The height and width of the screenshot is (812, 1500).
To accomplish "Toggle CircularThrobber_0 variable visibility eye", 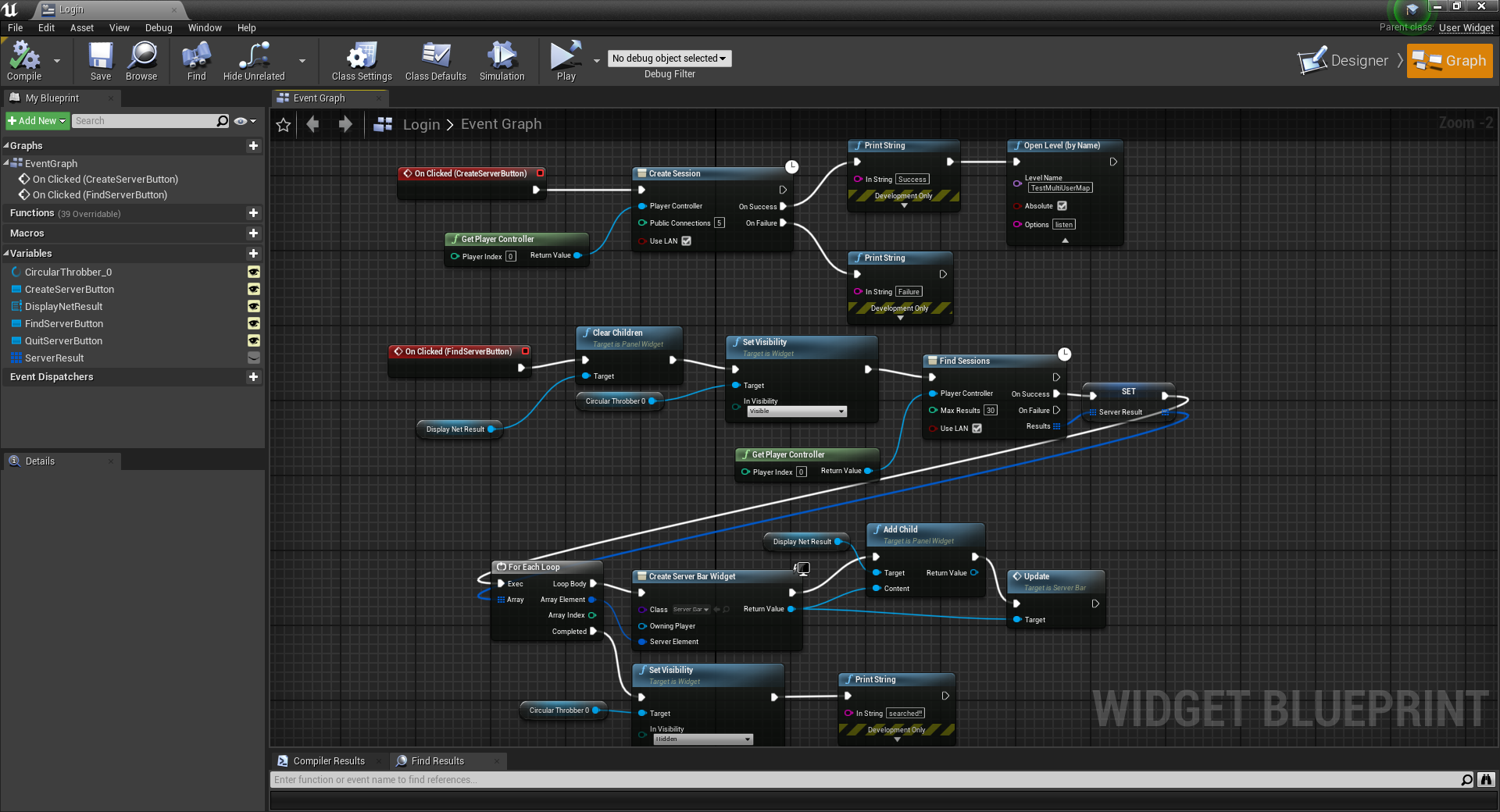I will (x=254, y=272).
